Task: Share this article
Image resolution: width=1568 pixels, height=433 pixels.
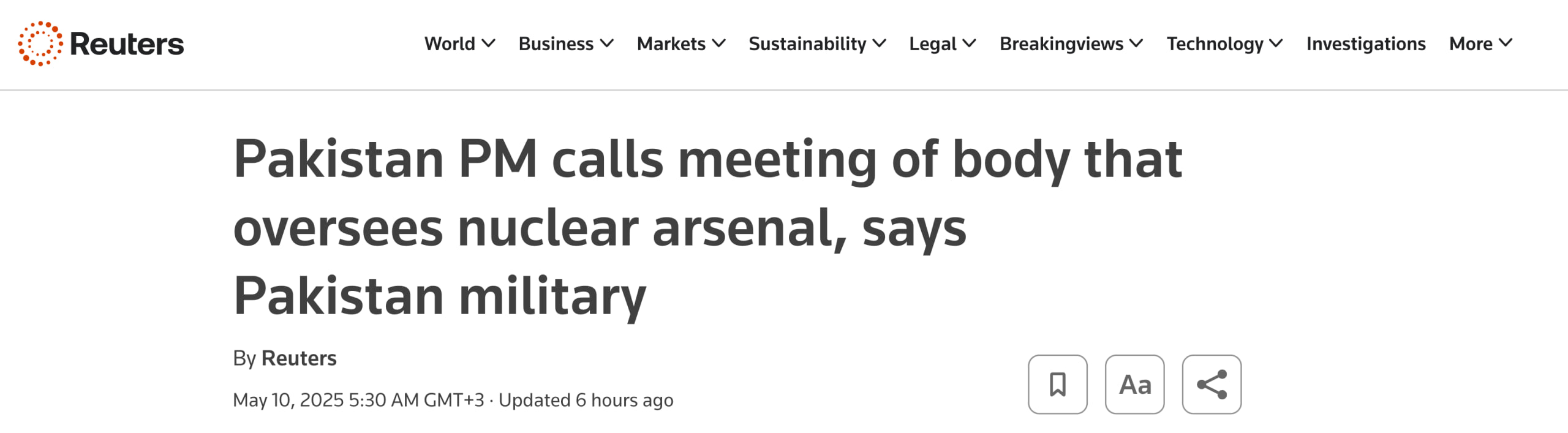Action: click(1212, 385)
